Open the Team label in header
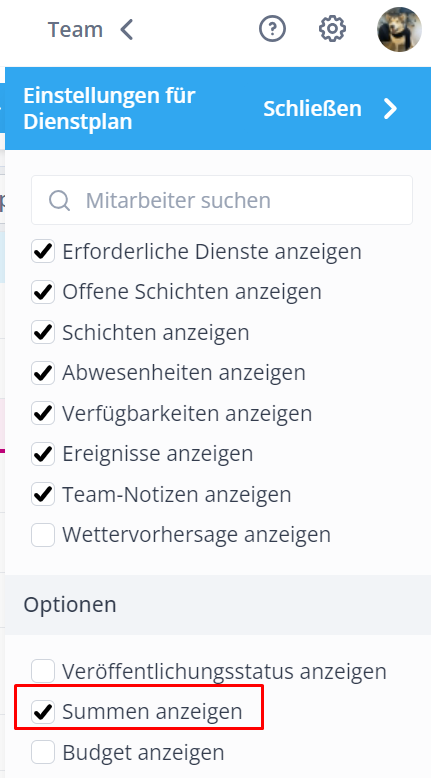Screen dimensions: 431x778 tap(75, 30)
